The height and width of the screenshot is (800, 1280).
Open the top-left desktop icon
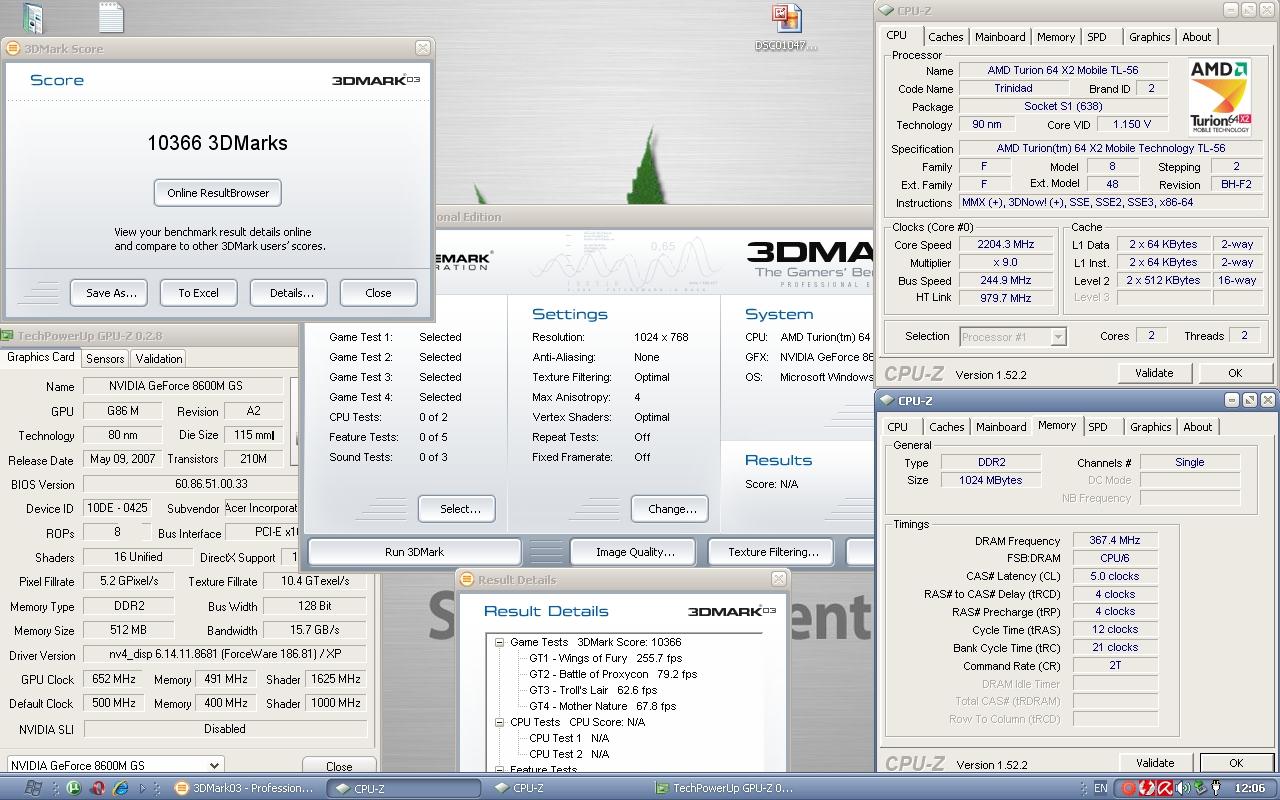click(33, 17)
